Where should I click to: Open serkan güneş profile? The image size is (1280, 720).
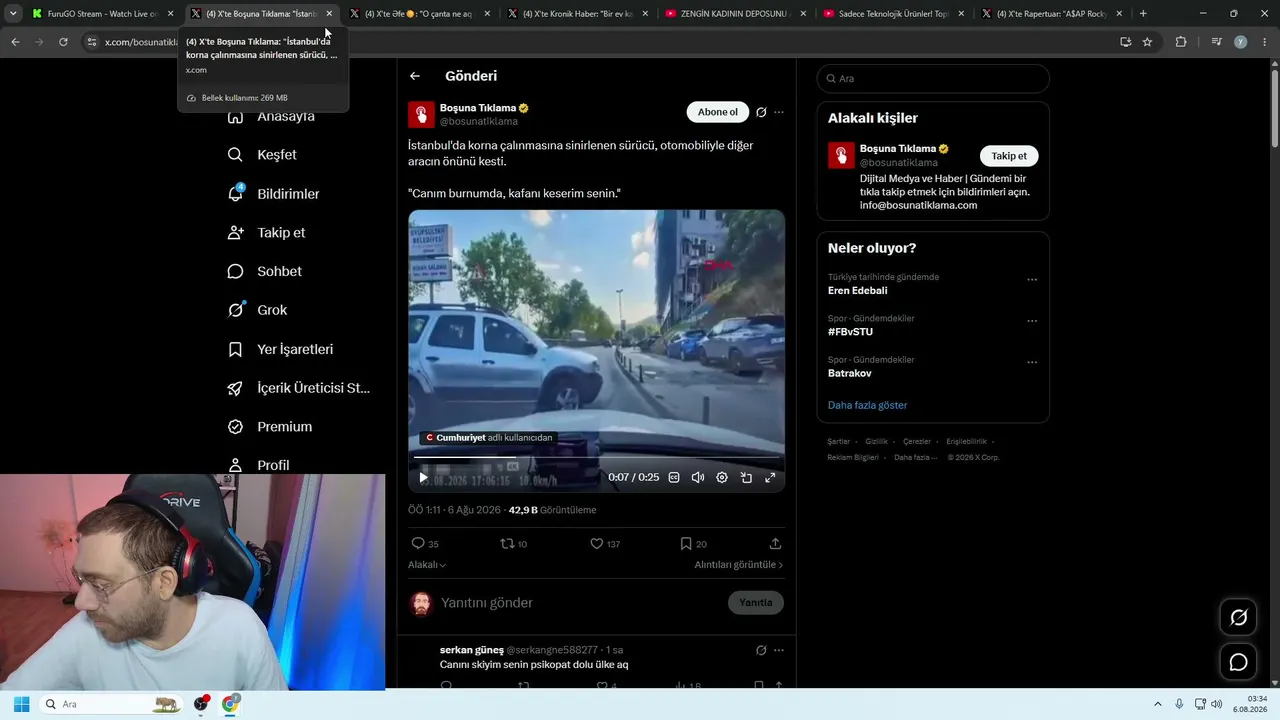click(x=472, y=650)
